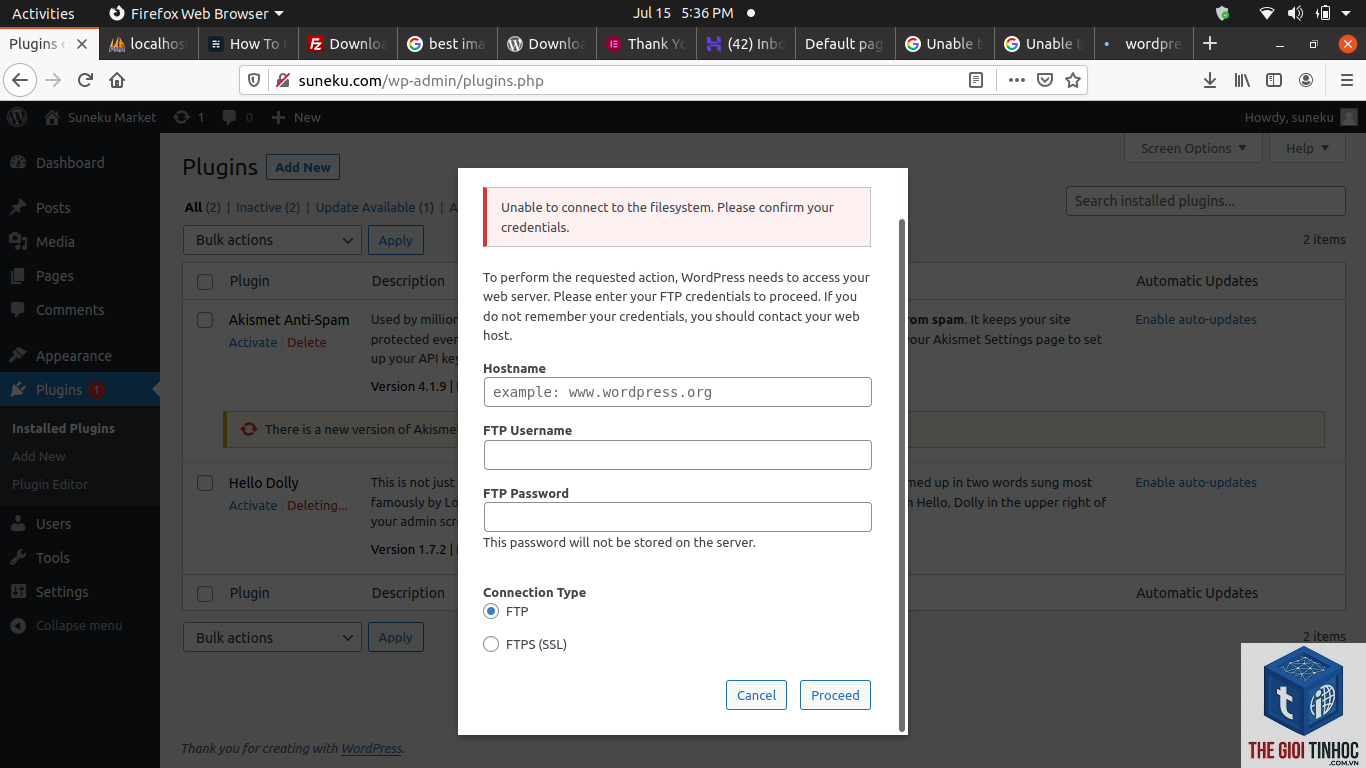
Task: Open the browser home page icon
Action: [x=117, y=80]
